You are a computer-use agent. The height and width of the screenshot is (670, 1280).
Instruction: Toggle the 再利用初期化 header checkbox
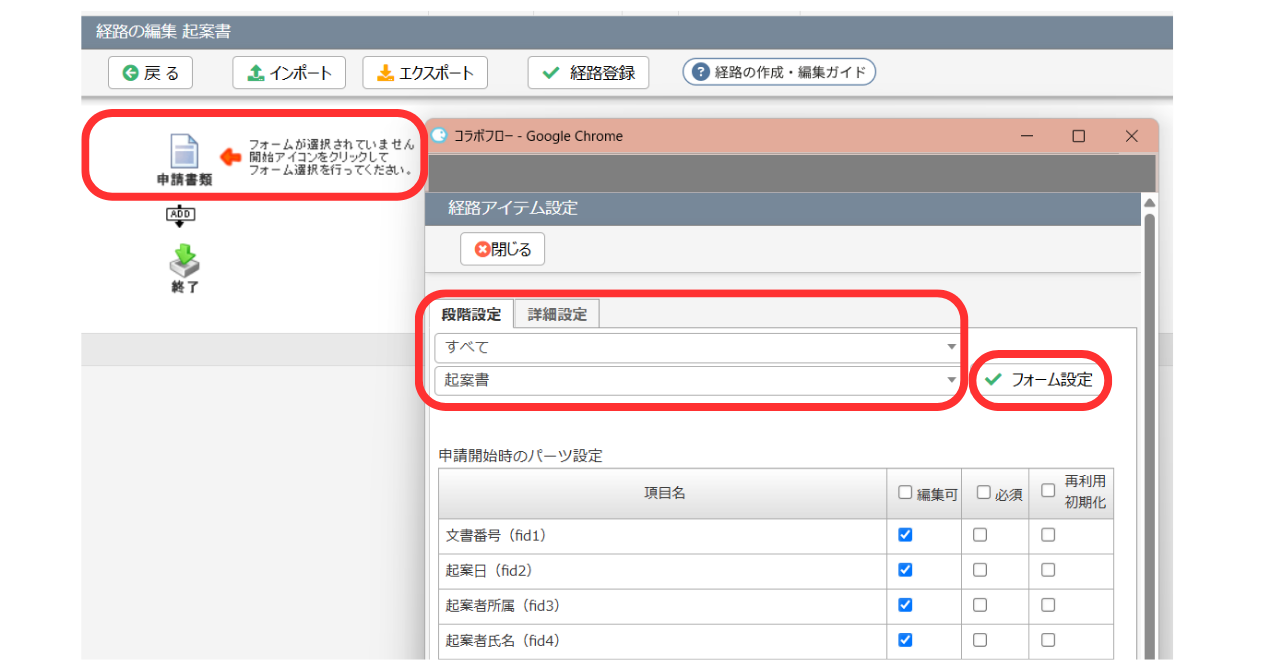point(1048,491)
